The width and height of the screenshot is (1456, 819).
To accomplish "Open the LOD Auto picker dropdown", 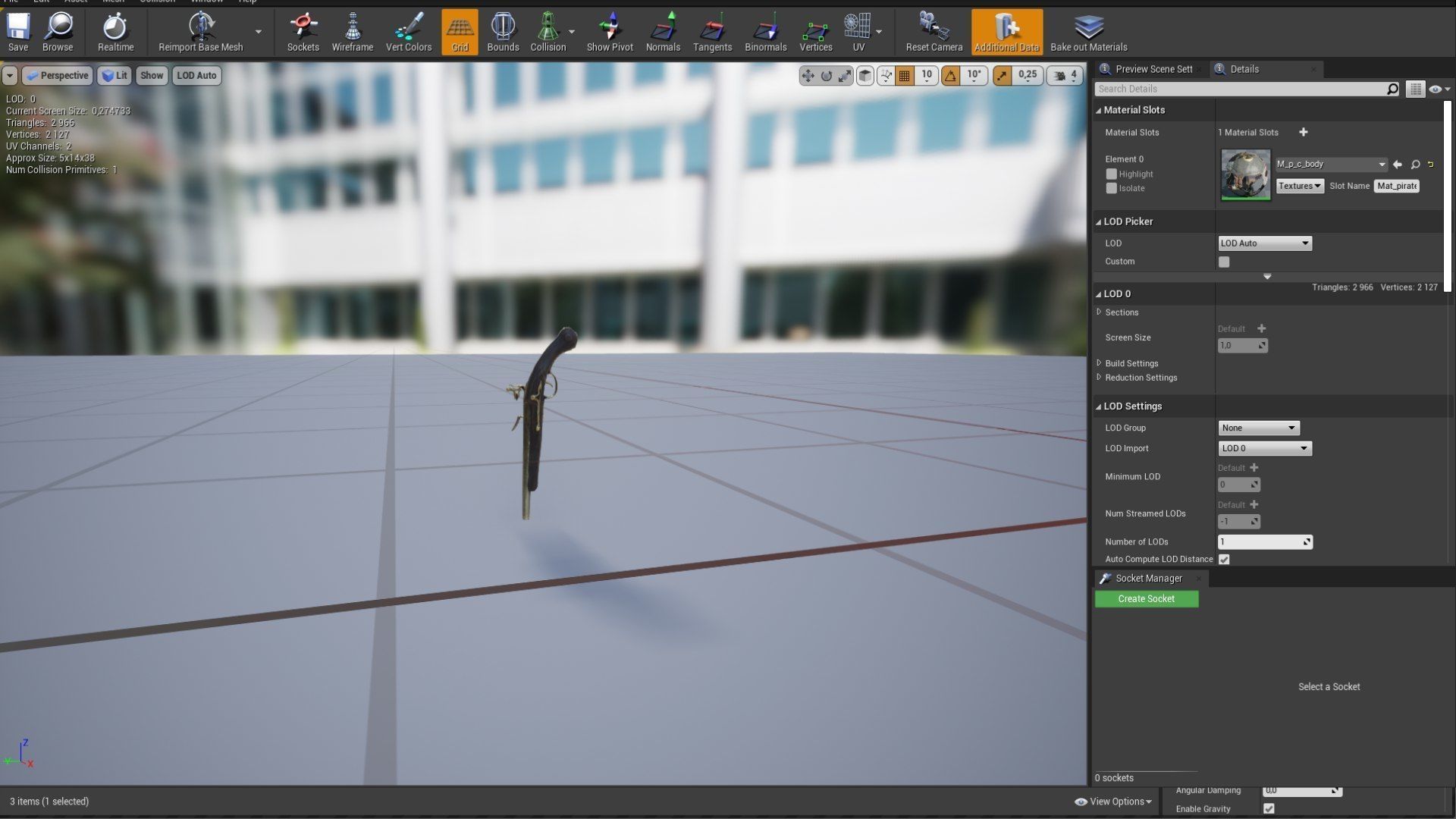I will click(x=1264, y=243).
